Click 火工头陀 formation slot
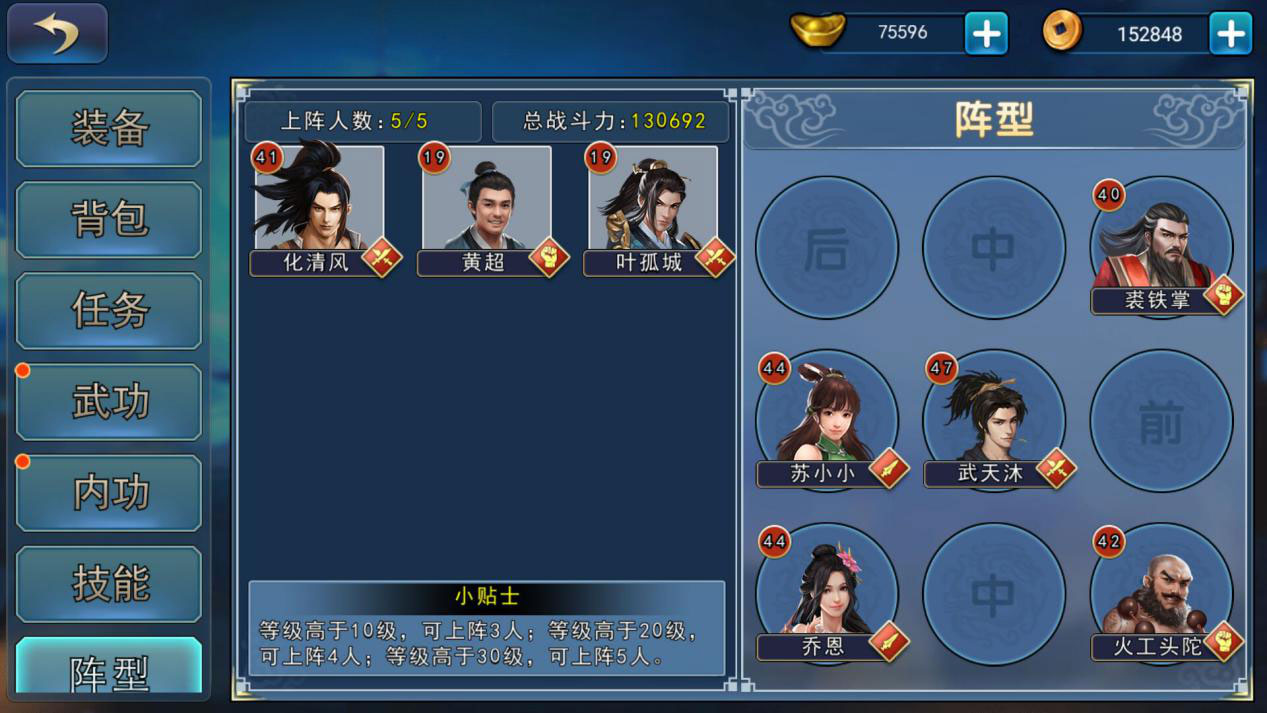Image resolution: width=1267 pixels, height=713 pixels. coord(1161,594)
